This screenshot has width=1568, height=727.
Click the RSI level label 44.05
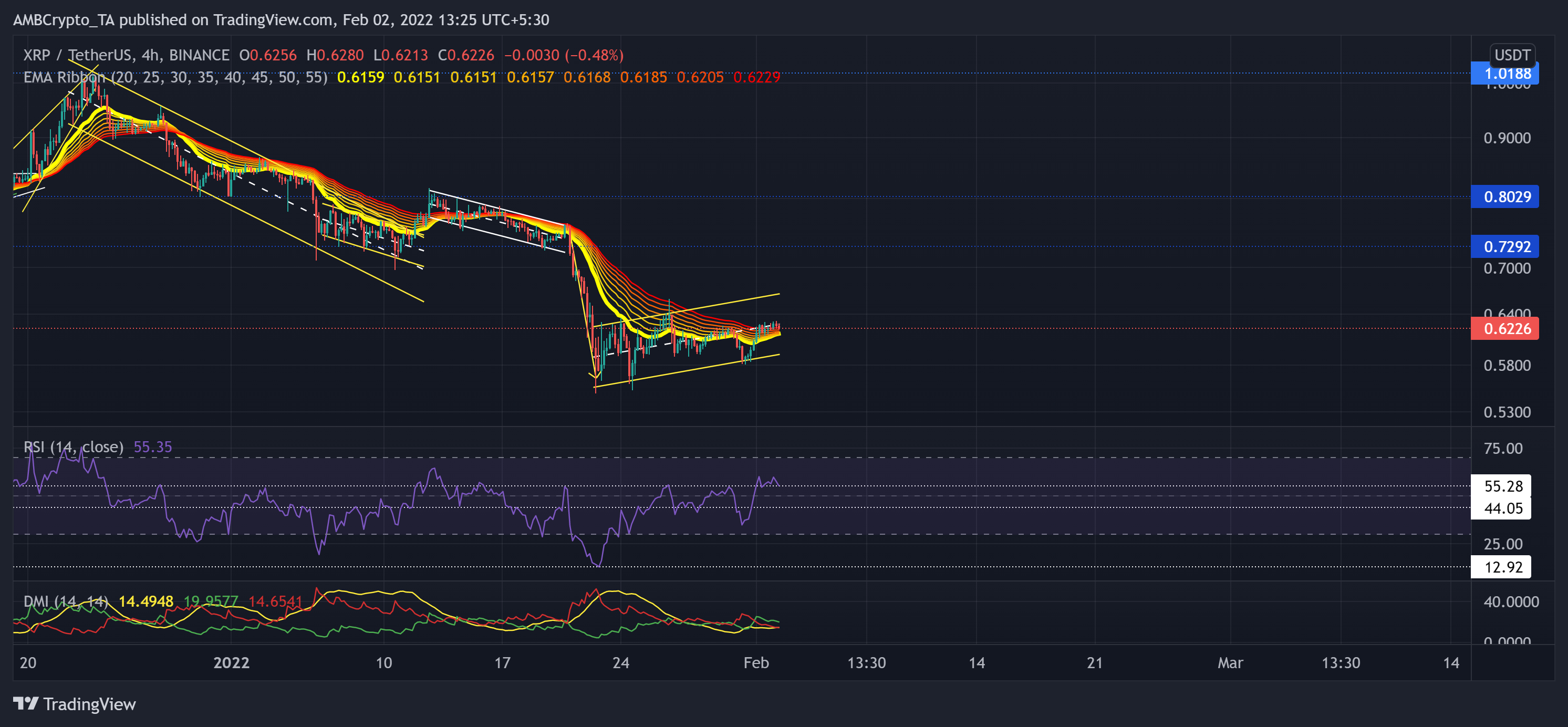[x=1501, y=508]
